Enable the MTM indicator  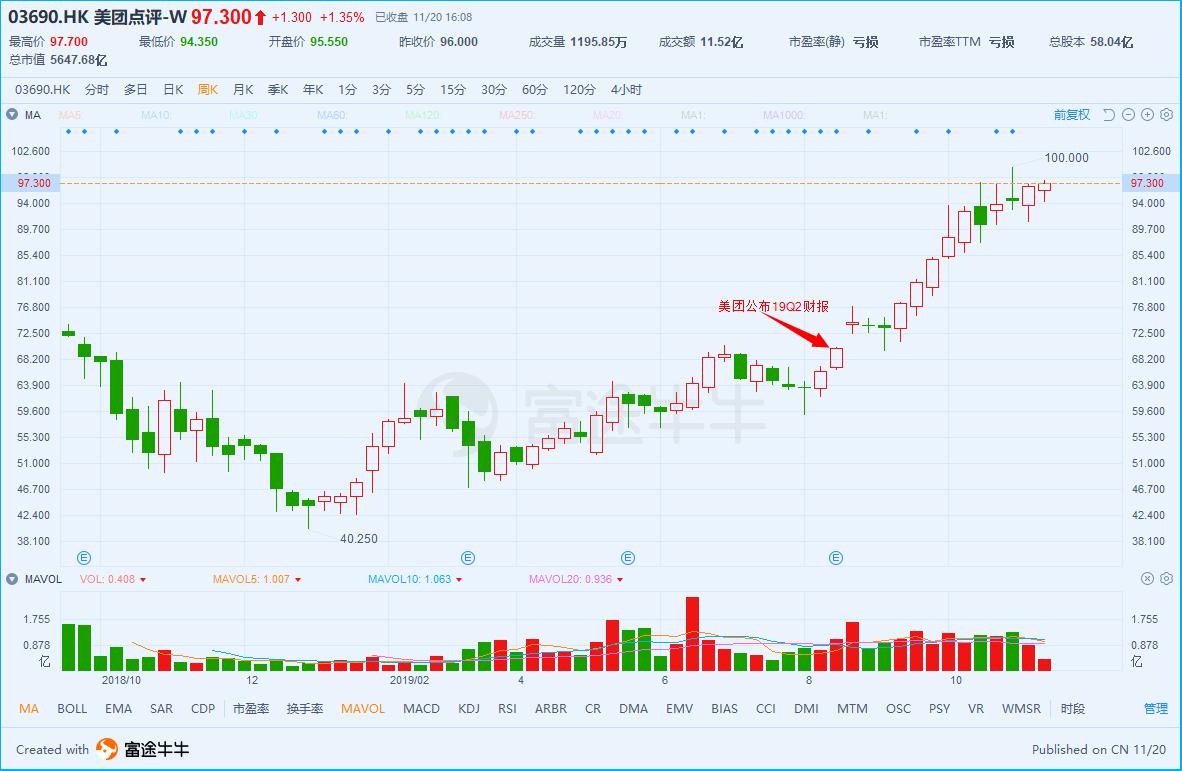(853, 708)
